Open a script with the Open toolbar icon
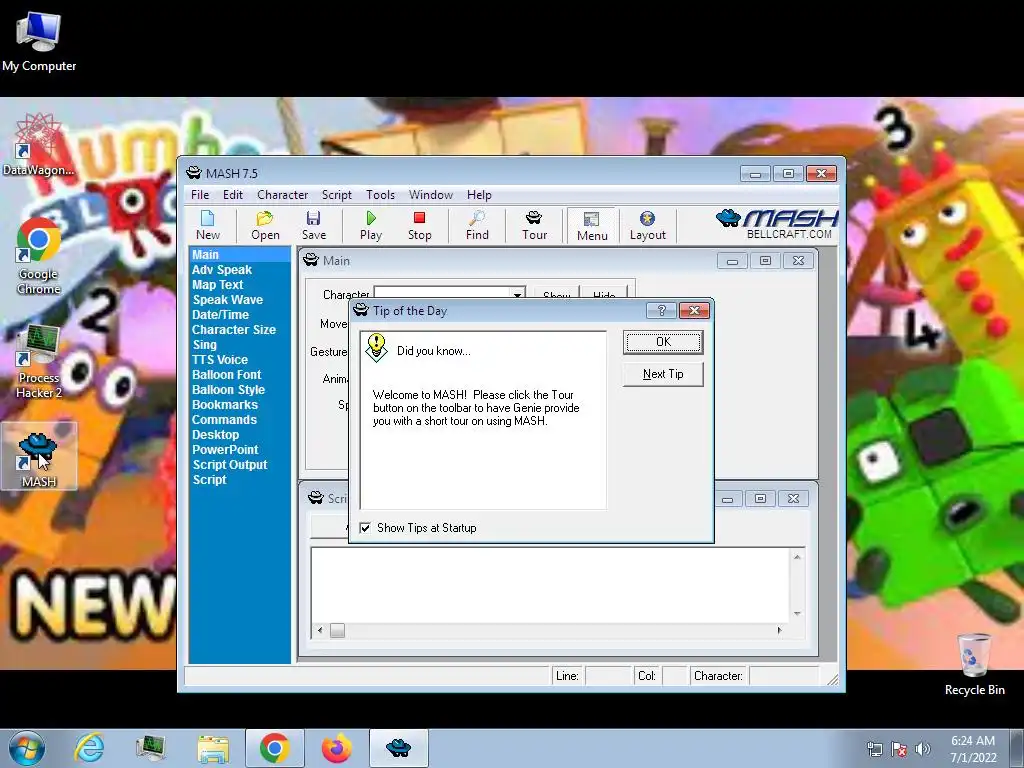The height and width of the screenshot is (768, 1024). 265,226
